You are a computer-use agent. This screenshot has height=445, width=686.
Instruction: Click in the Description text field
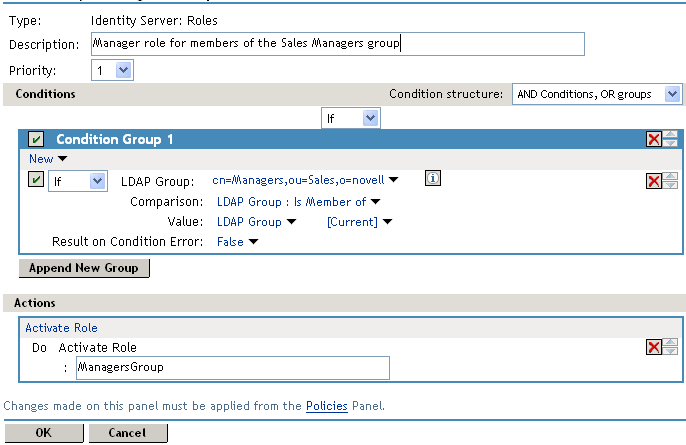[x=336, y=44]
